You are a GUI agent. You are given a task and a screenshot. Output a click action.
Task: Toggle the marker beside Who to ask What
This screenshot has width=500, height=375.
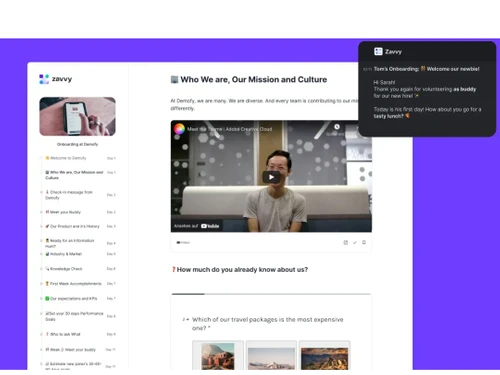coord(41,334)
